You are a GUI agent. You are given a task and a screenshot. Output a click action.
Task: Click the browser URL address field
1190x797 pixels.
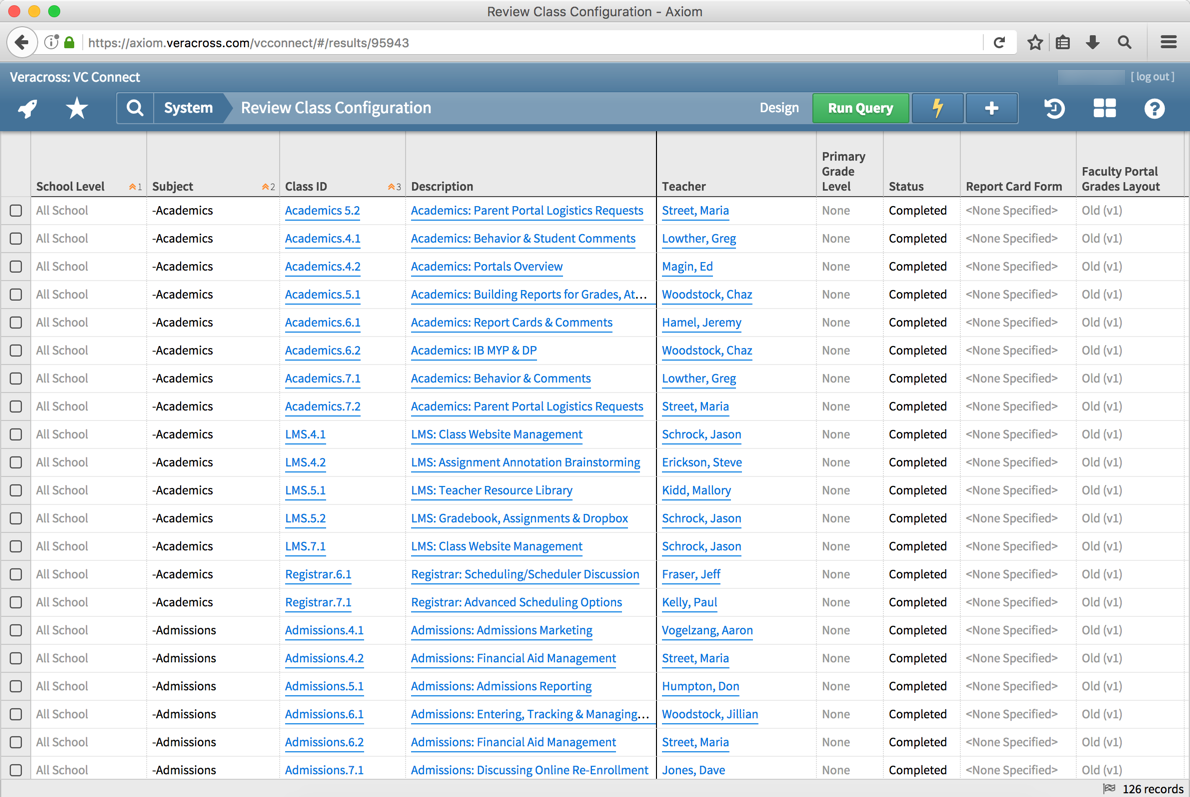point(530,43)
